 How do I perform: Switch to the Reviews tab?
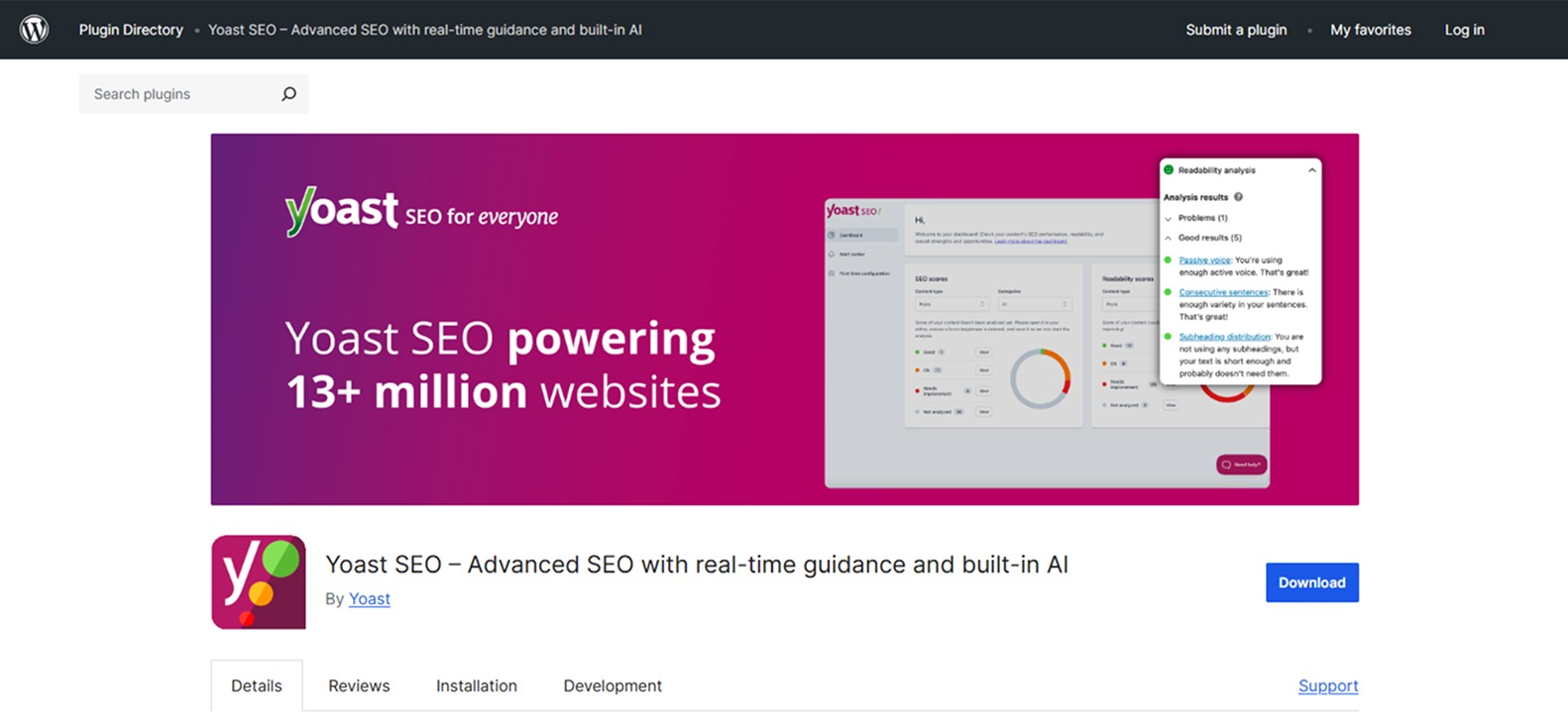click(359, 685)
